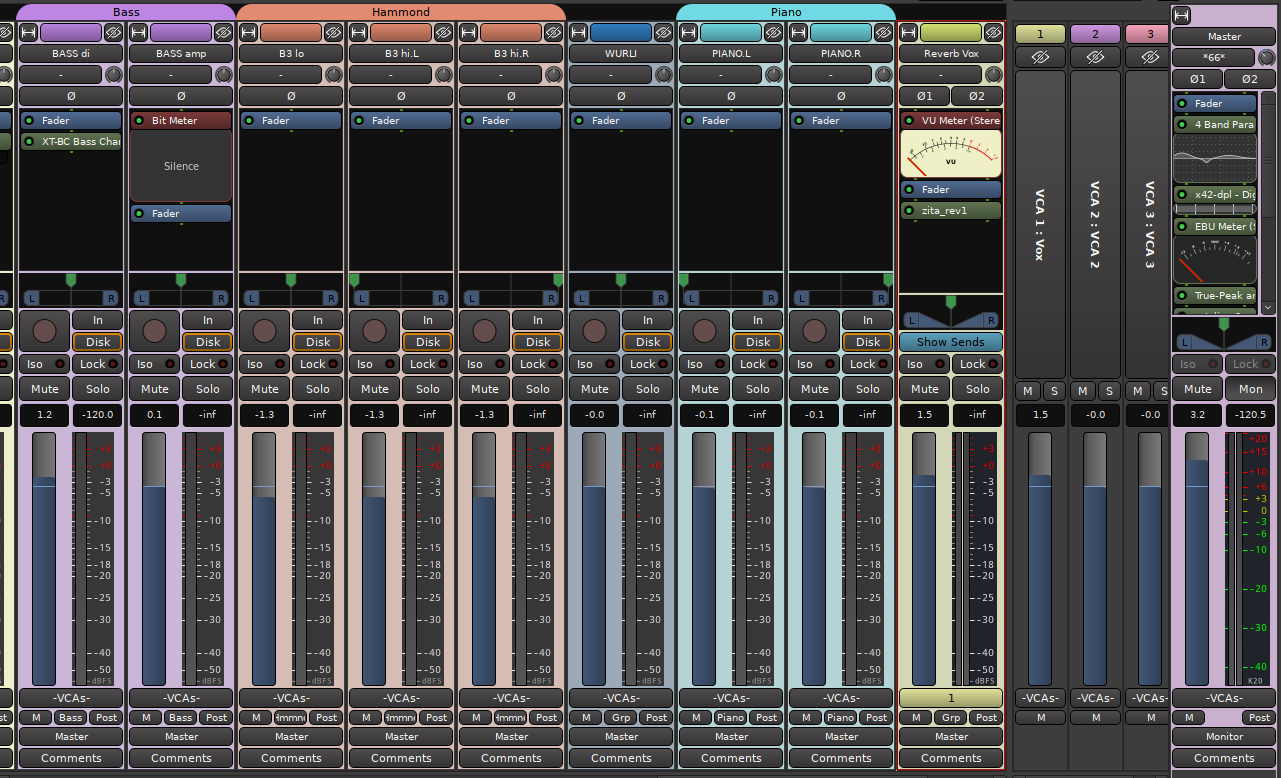Open VCAs dropdown on BASS di strip
1281x778 pixels.
[71, 698]
